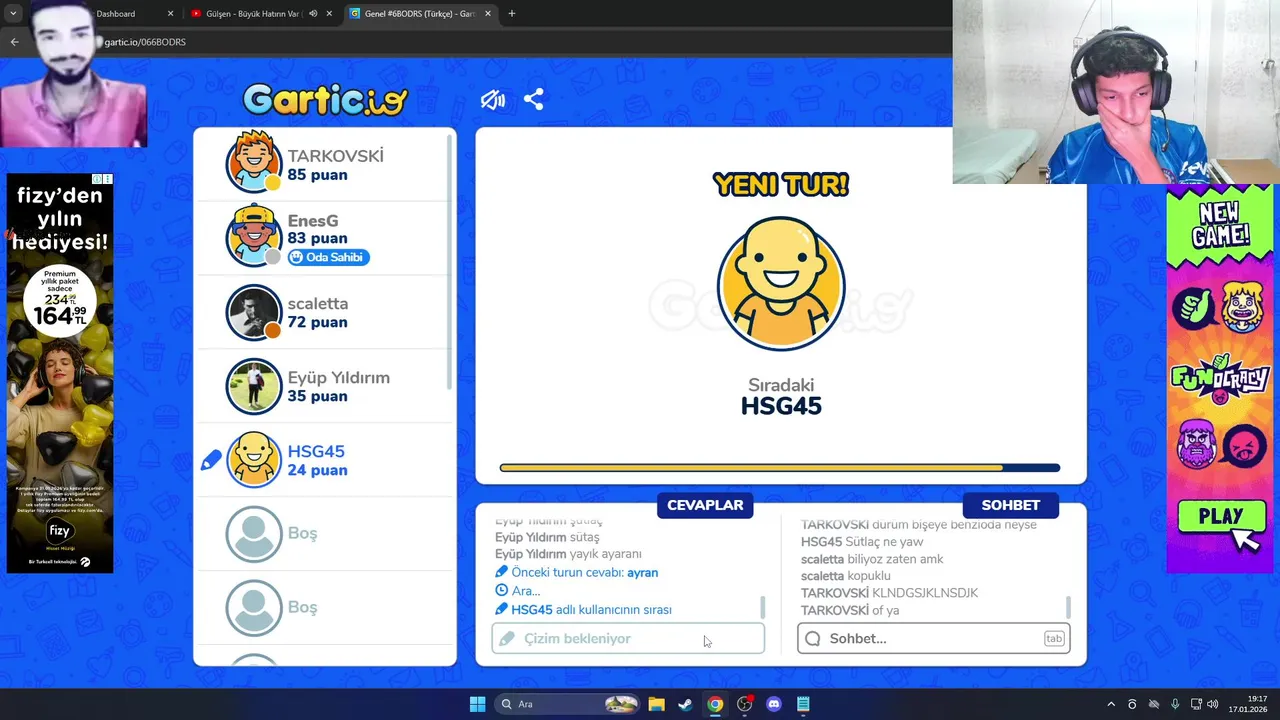Click the answers panel scrollbar
This screenshot has height=720, width=1280.
[763, 607]
